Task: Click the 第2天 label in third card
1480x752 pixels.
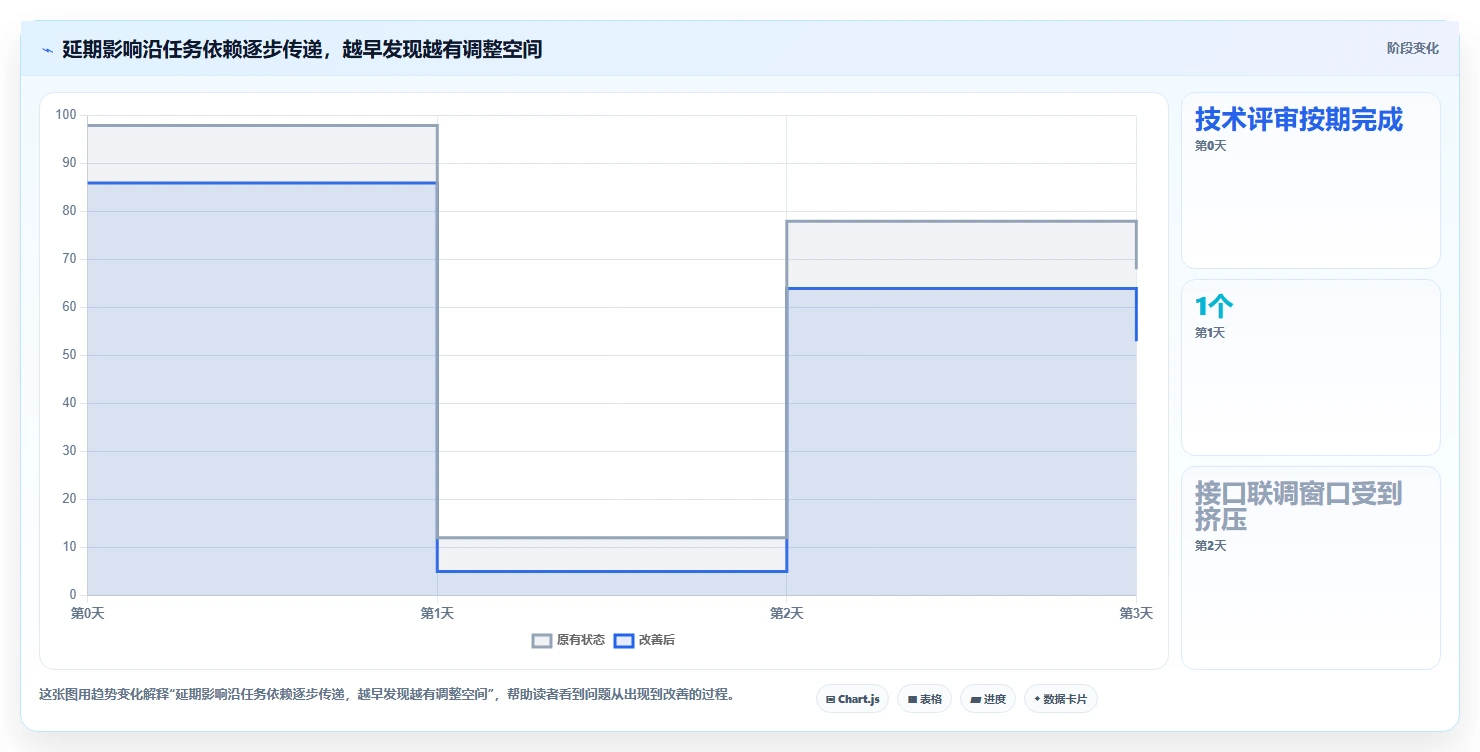Action: pyautogui.click(x=1210, y=546)
